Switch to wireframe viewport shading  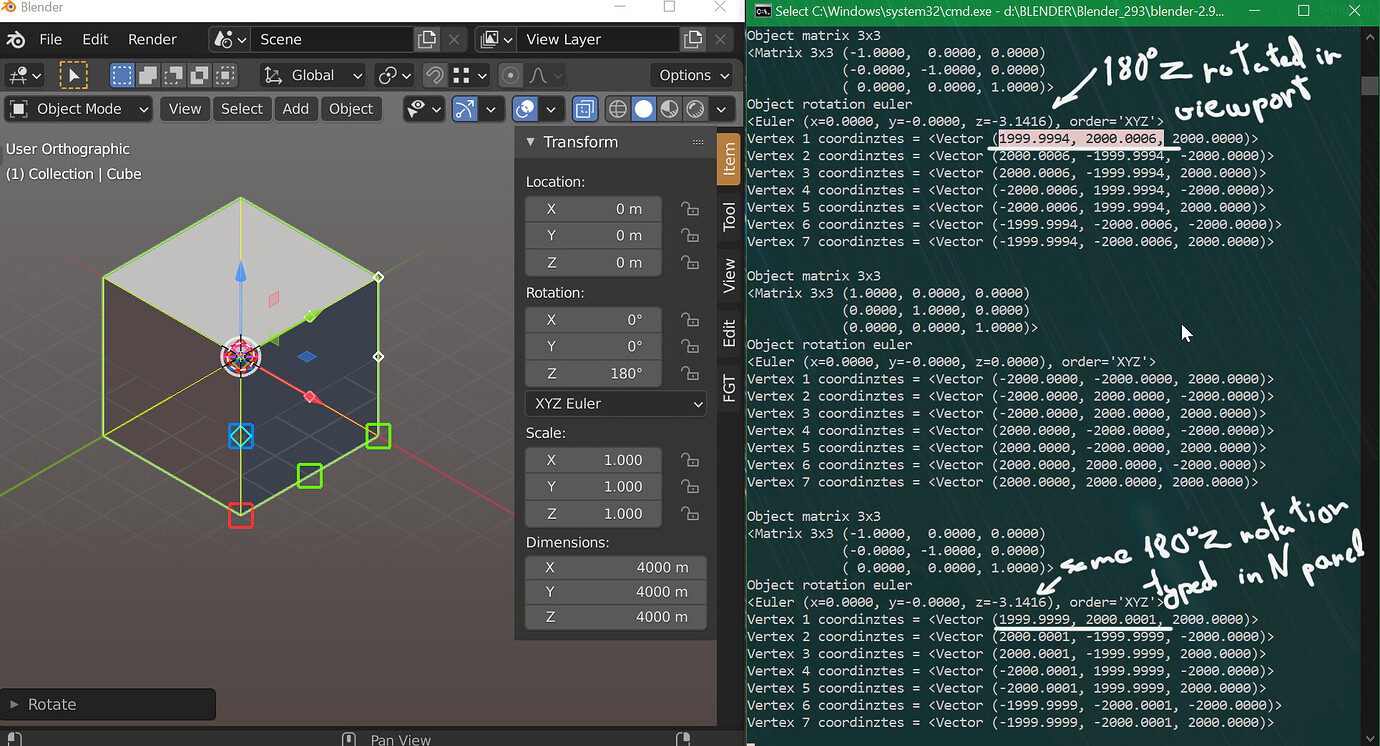point(618,109)
